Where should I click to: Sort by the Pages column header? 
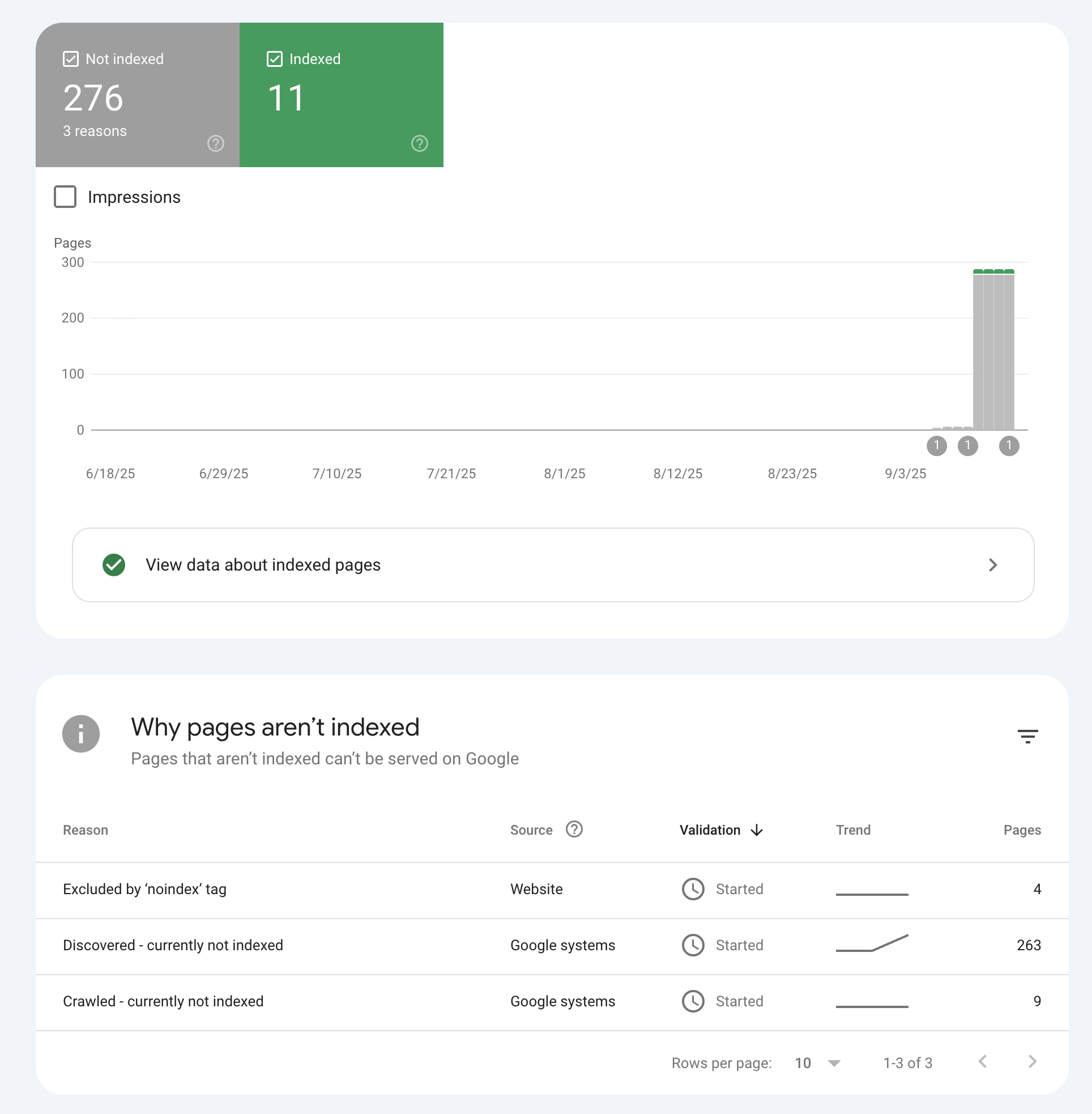coord(1022,830)
